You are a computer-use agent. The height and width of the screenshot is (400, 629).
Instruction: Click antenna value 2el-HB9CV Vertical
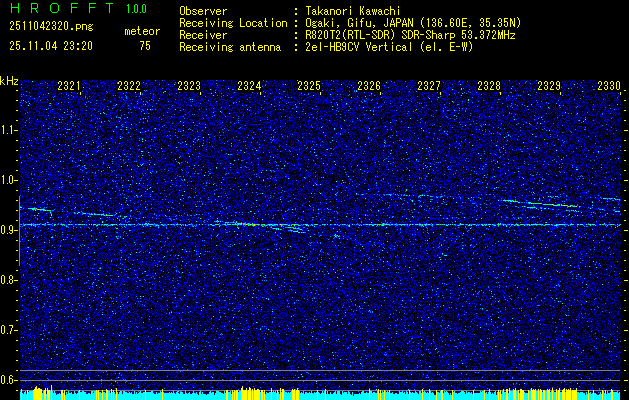(359, 47)
